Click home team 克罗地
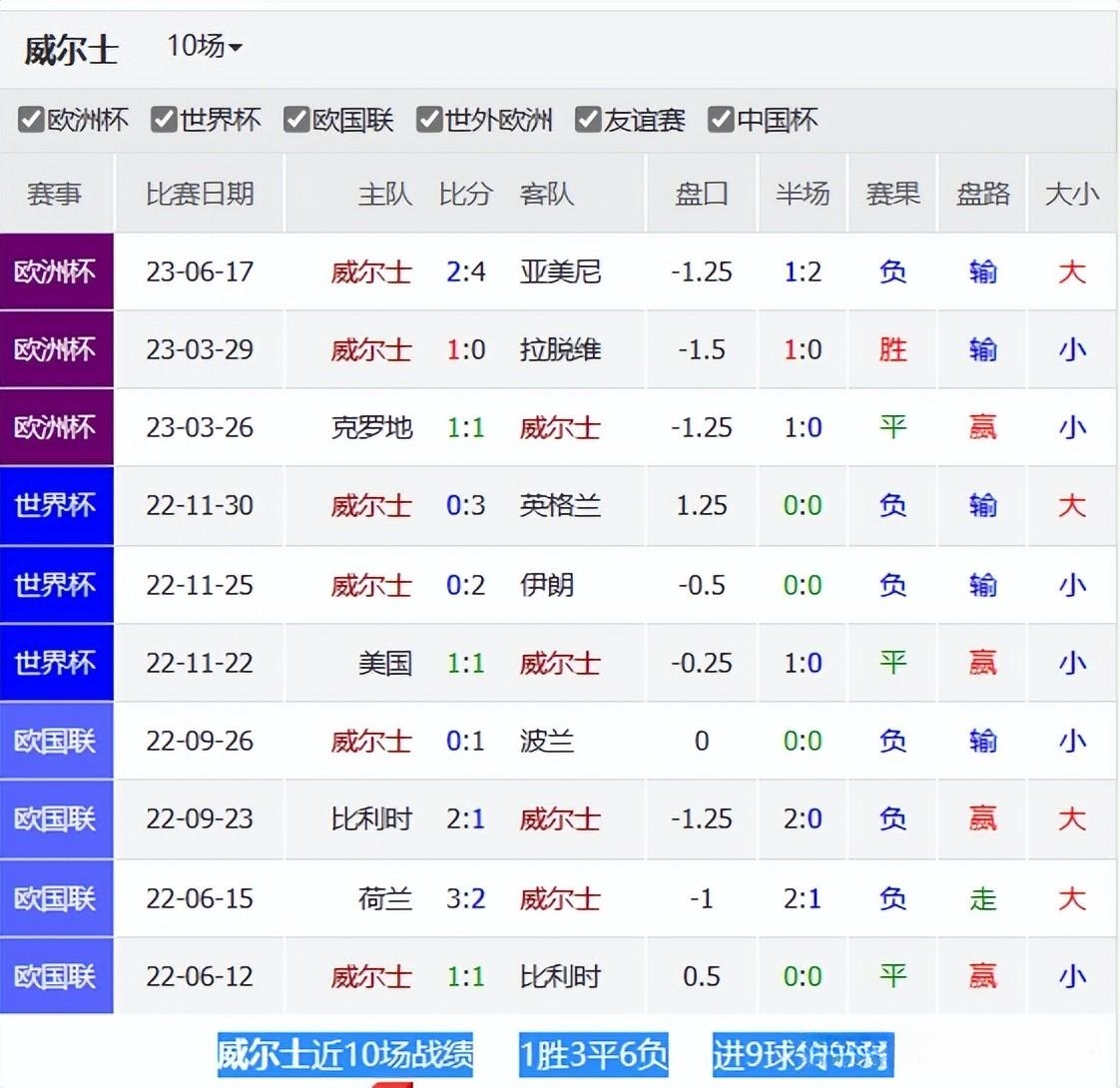 pos(371,427)
